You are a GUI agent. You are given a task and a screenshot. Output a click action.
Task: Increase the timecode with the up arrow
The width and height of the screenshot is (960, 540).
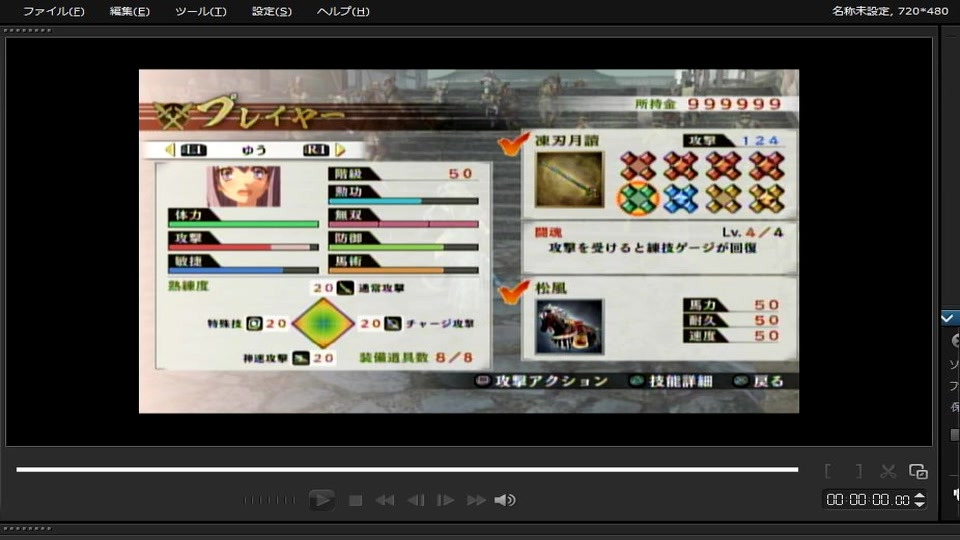[920, 496]
